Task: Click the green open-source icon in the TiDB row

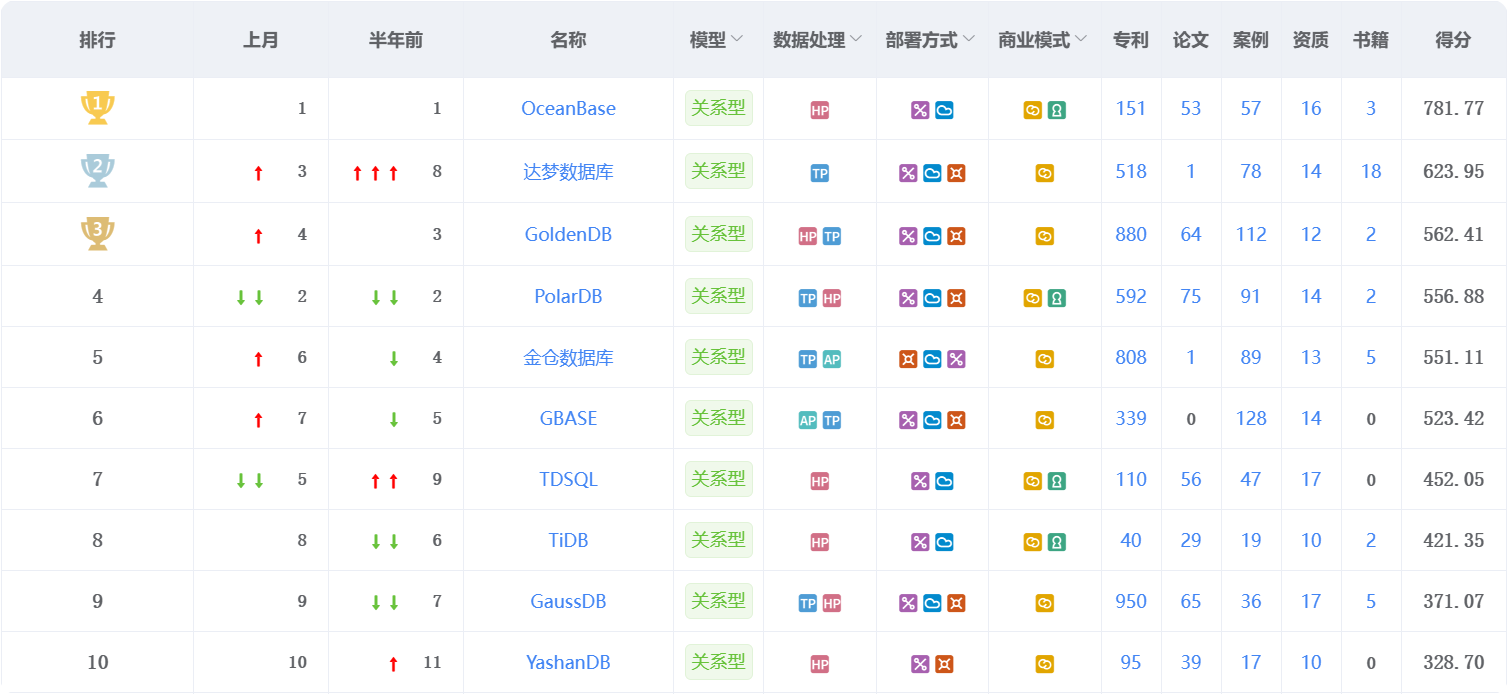Action: click(1057, 543)
